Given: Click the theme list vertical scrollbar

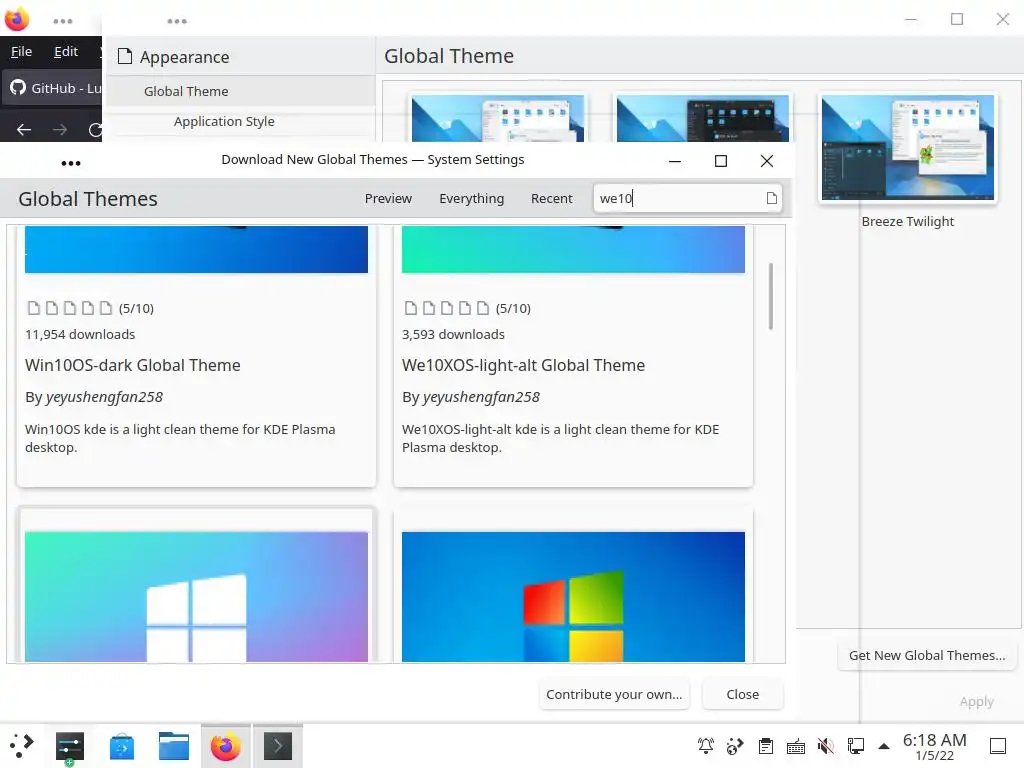Looking at the screenshot, I should pyautogui.click(x=771, y=296).
